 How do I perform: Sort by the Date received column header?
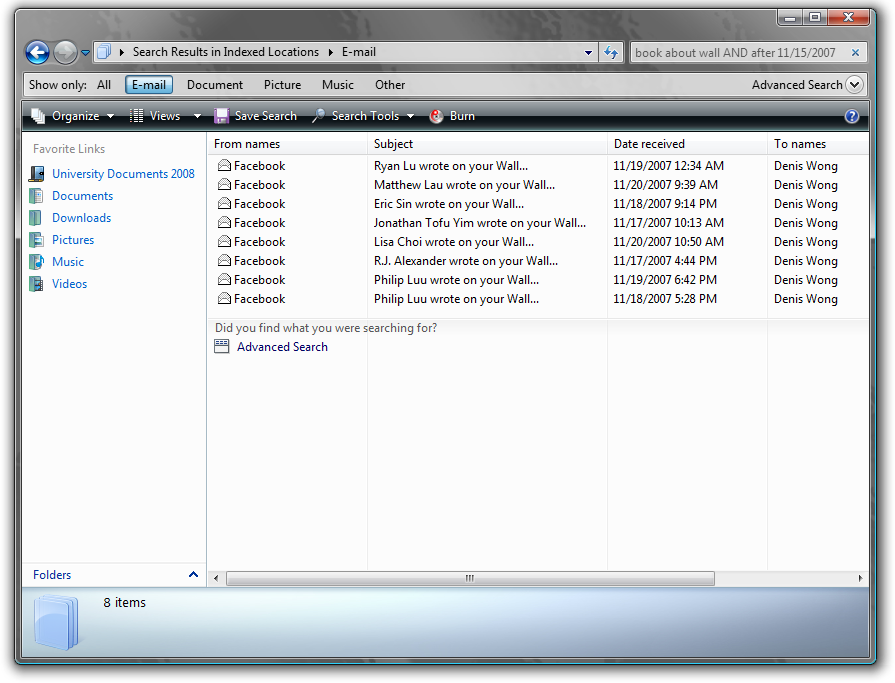[649, 144]
